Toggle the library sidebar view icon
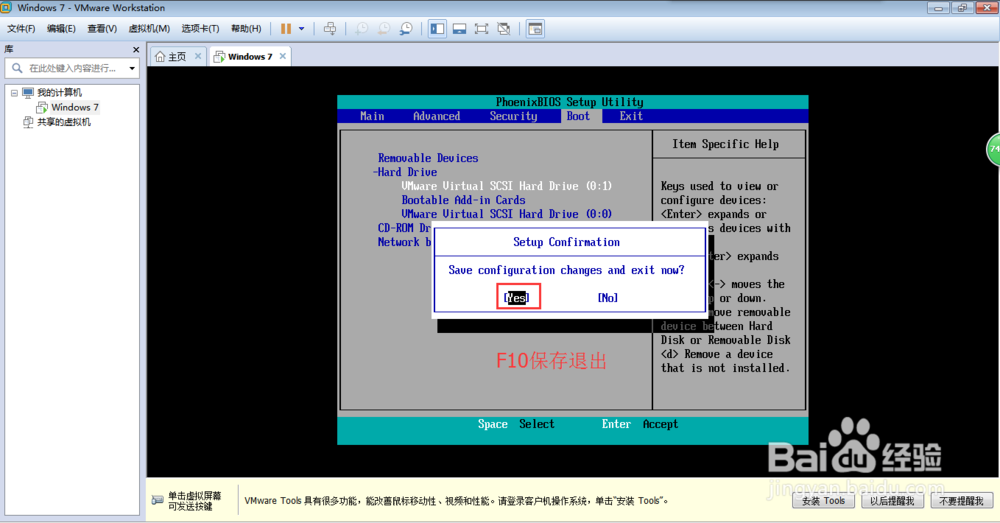Viewport: 1000px width, 523px height. tap(437, 29)
